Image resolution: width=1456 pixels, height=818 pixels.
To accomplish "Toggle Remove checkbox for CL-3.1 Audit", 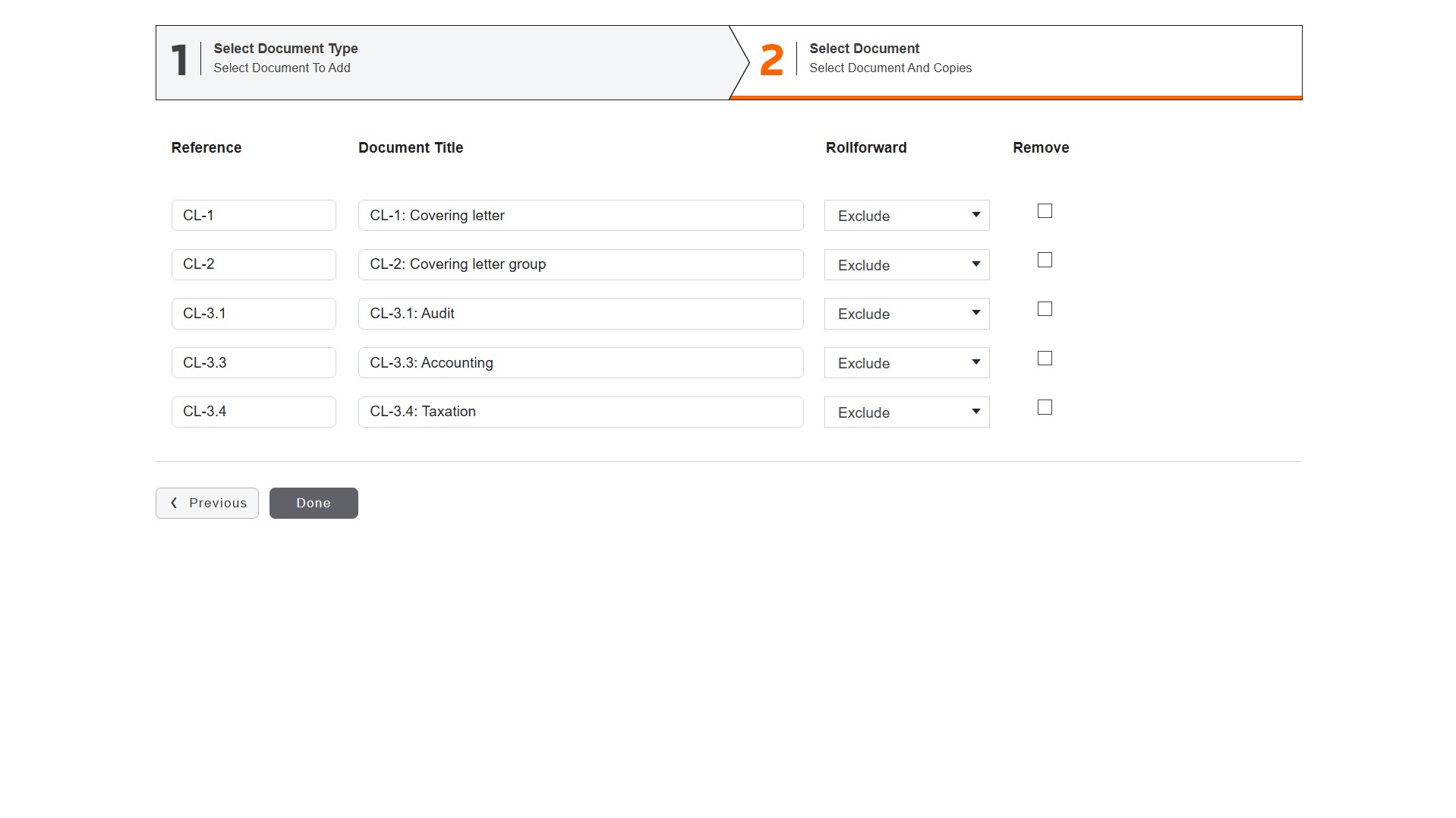I will (x=1045, y=309).
